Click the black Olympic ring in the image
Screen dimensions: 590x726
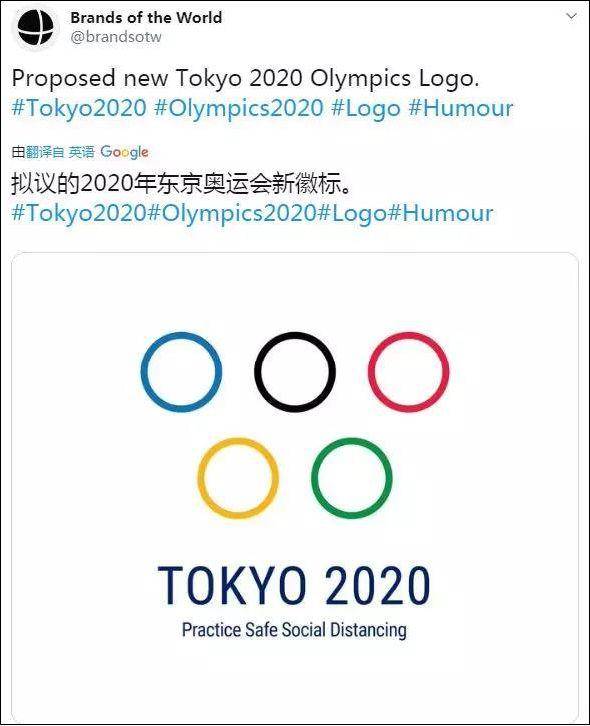[x=295, y=372]
